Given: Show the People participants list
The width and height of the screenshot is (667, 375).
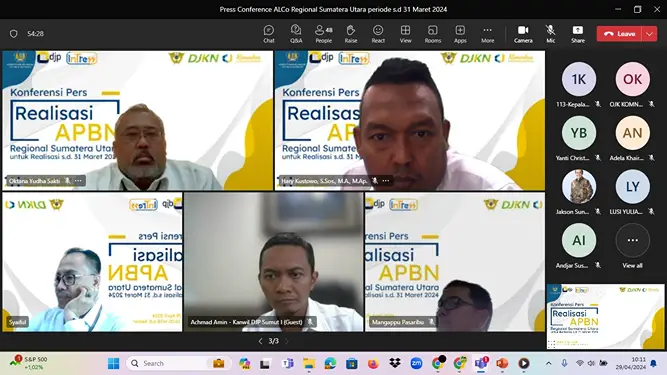Looking at the screenshot, I should coord(323,34).
